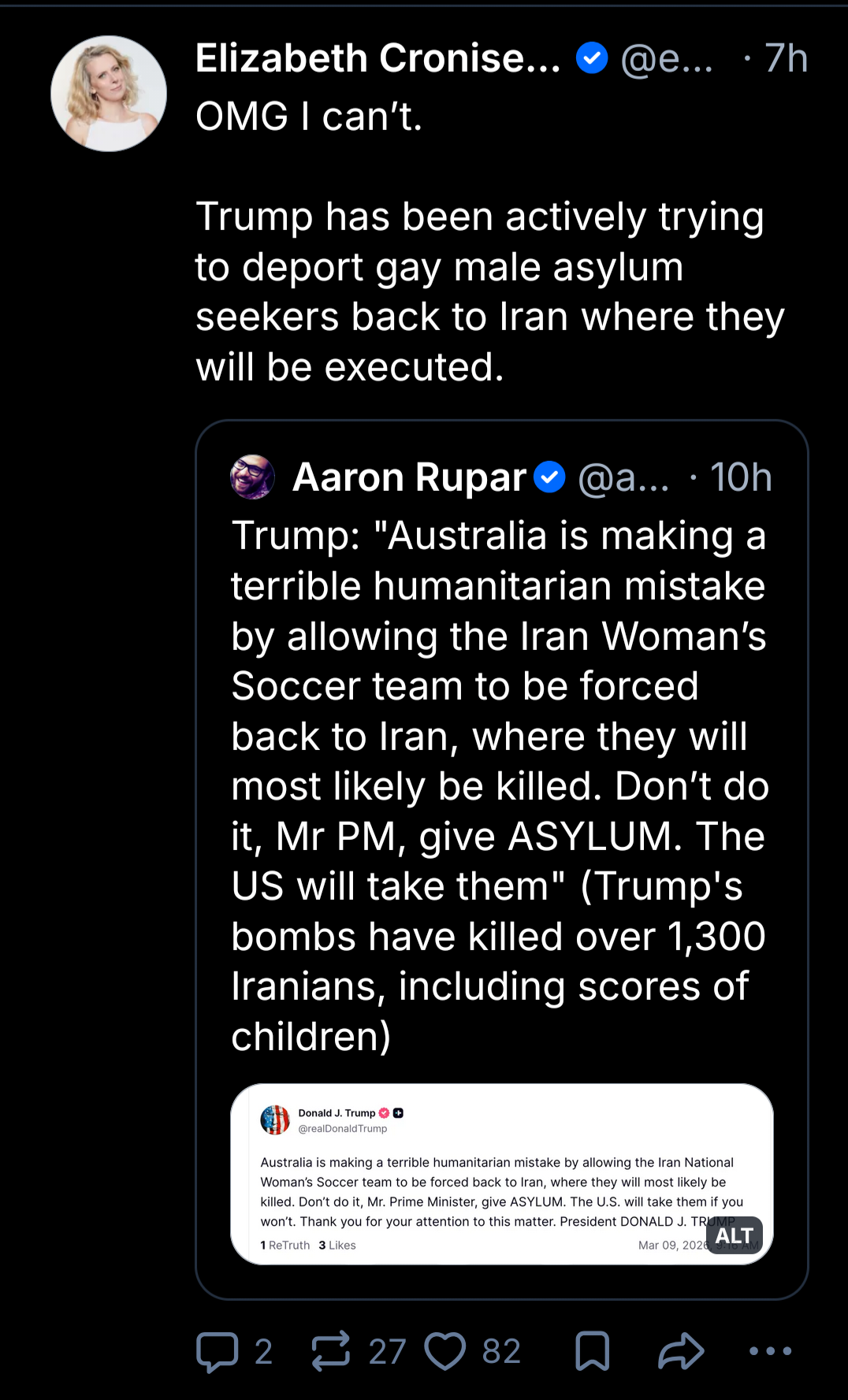Tap the 10h quoted post timestamp
Image resolution: width=848 pixels, height=1400 pixels.
[741, 477]
